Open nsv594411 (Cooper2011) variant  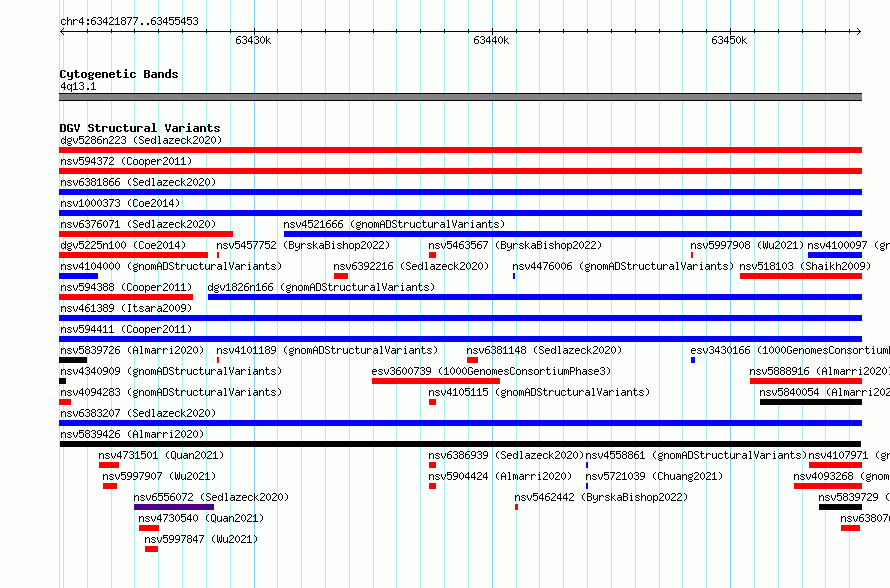click(x=126, y=329)
